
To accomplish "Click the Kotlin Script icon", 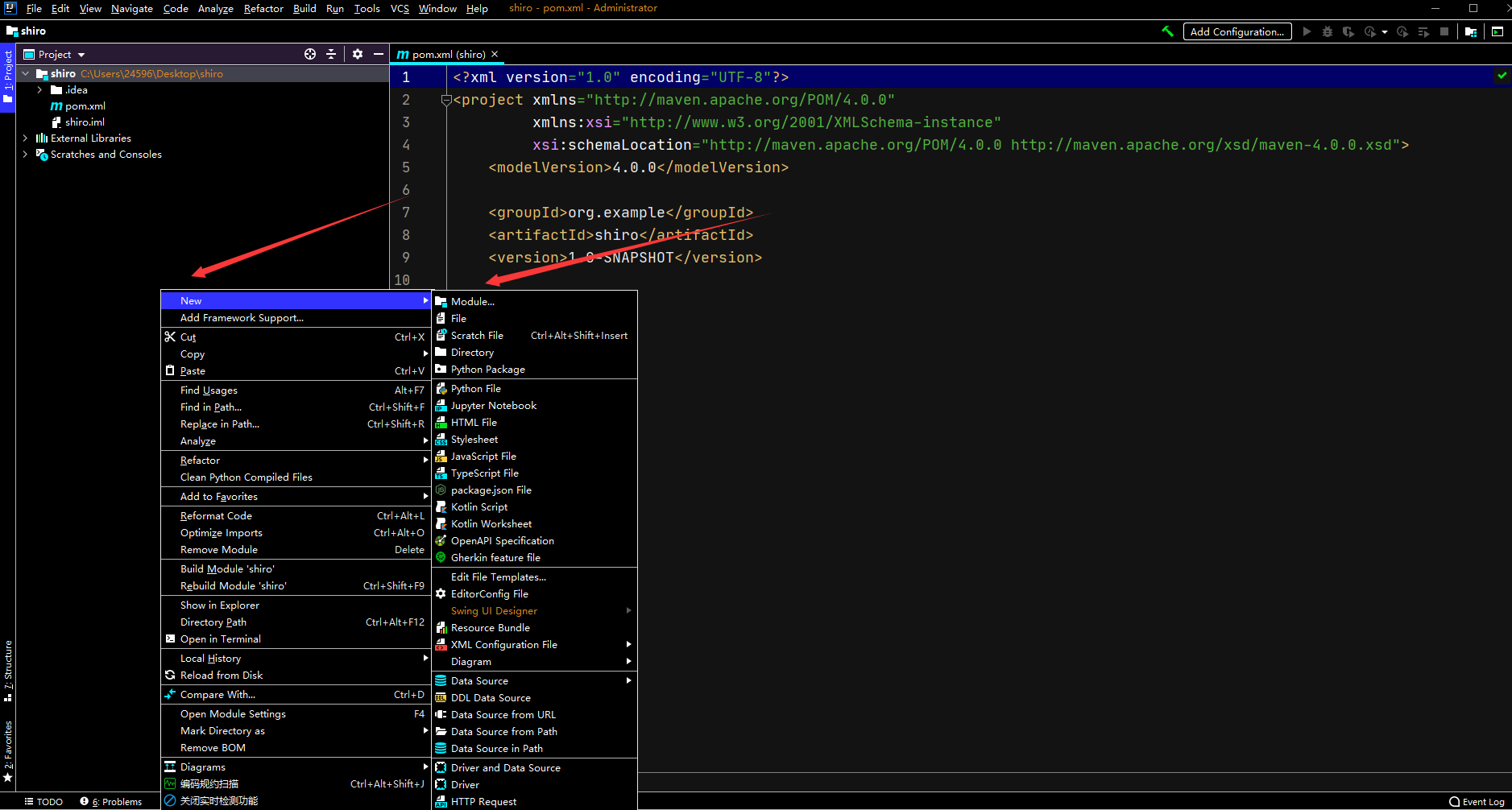I will click(441, 506).
